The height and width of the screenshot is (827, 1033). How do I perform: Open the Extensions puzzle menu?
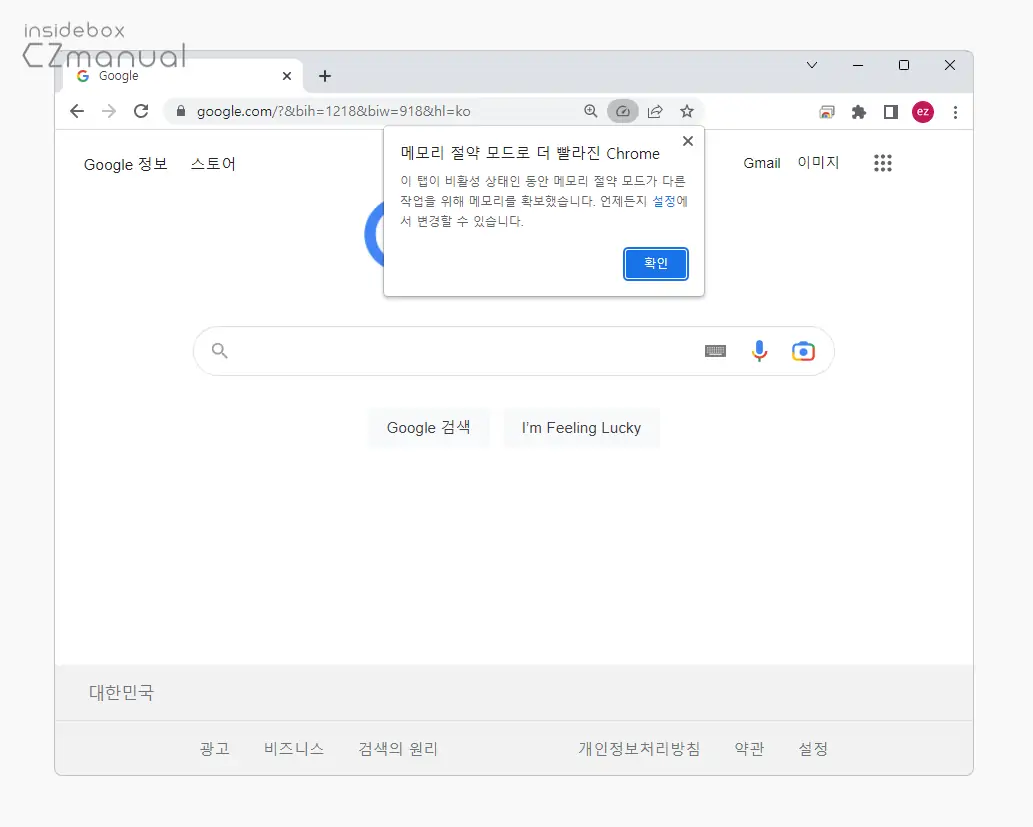tap(858, 112)
